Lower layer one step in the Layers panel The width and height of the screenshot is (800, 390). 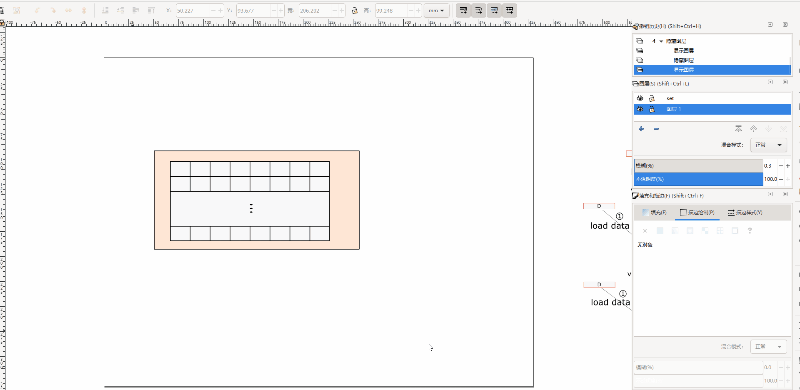(x=768, y=129)
